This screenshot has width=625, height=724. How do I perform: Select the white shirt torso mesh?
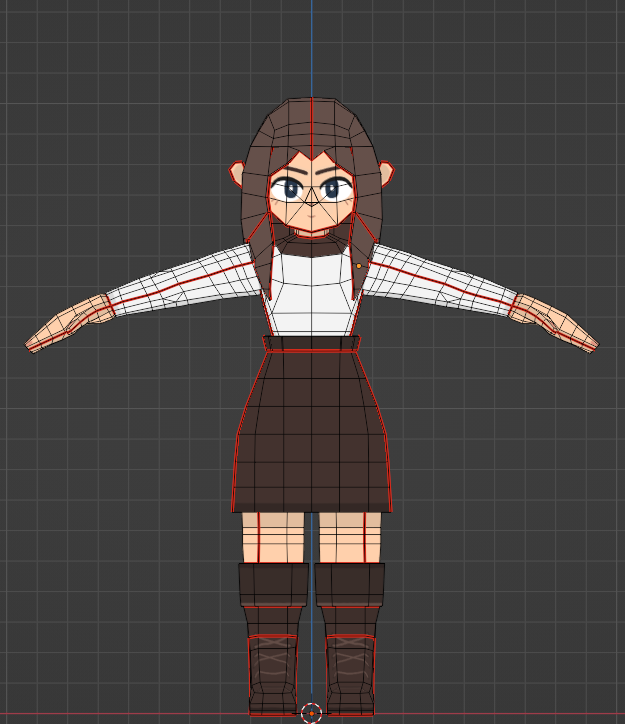[312, 293]
